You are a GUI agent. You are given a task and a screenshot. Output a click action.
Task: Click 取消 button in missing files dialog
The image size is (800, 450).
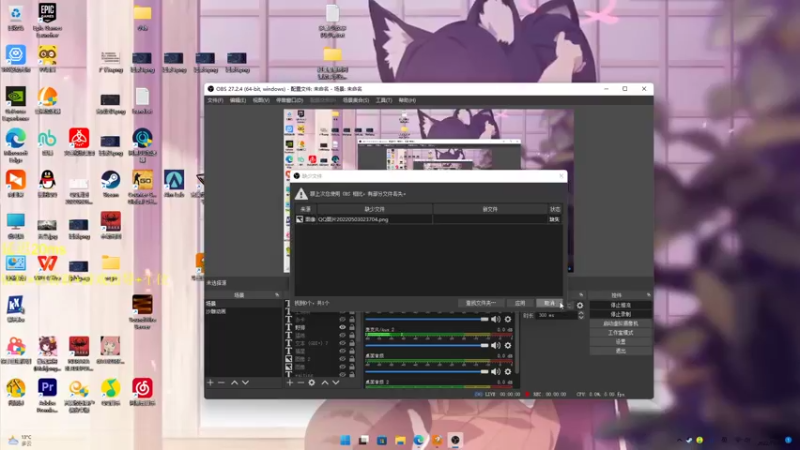549,303
